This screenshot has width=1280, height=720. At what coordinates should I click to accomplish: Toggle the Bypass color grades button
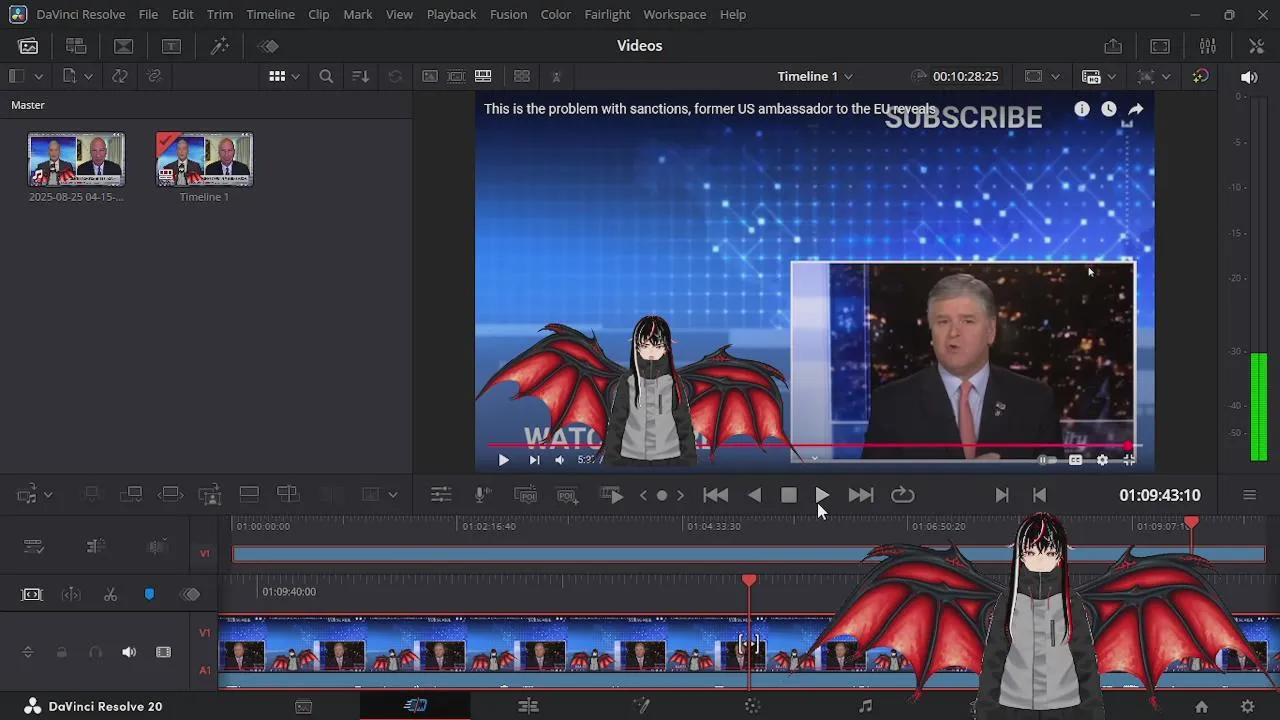point(1201,76)
